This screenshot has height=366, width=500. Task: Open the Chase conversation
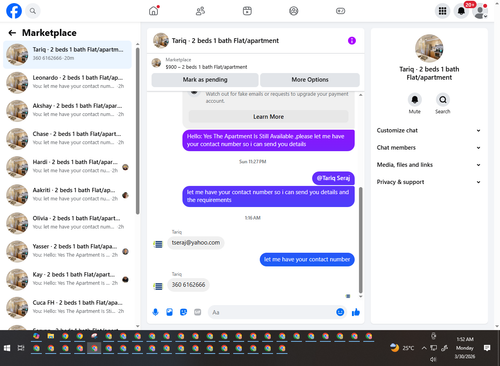pyautogui.click(x=68, y=139)
